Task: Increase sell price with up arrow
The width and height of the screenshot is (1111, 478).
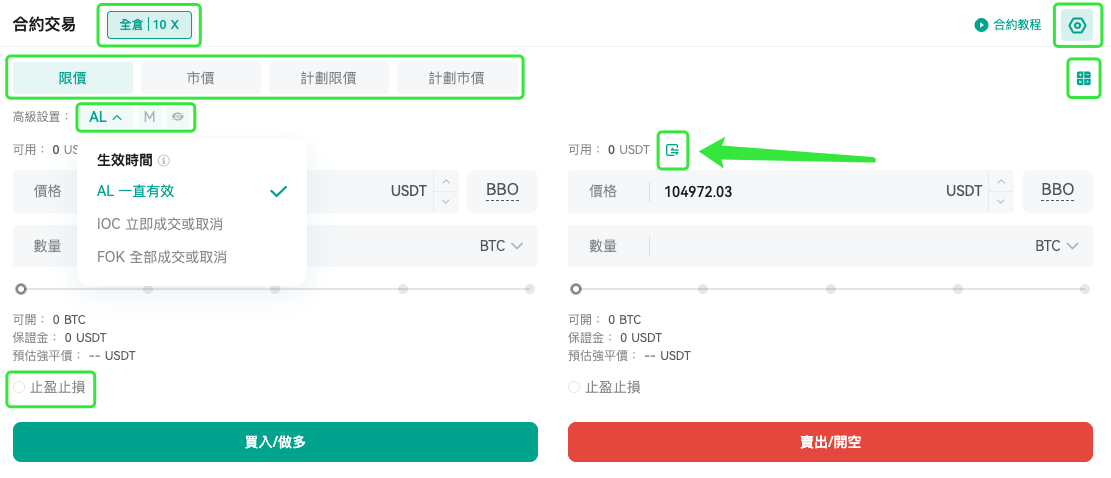Action: click(x=1000, y=181)
